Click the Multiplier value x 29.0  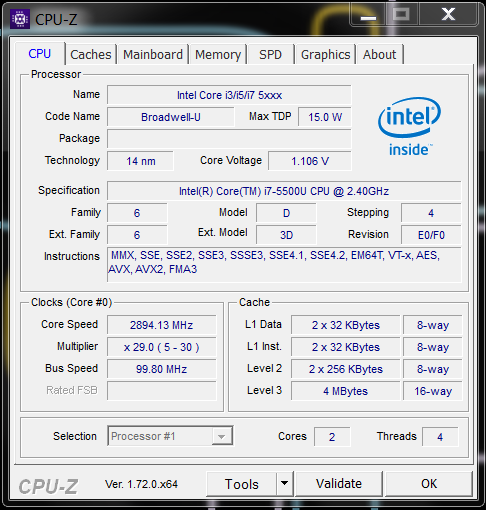(x=162, y=347)
